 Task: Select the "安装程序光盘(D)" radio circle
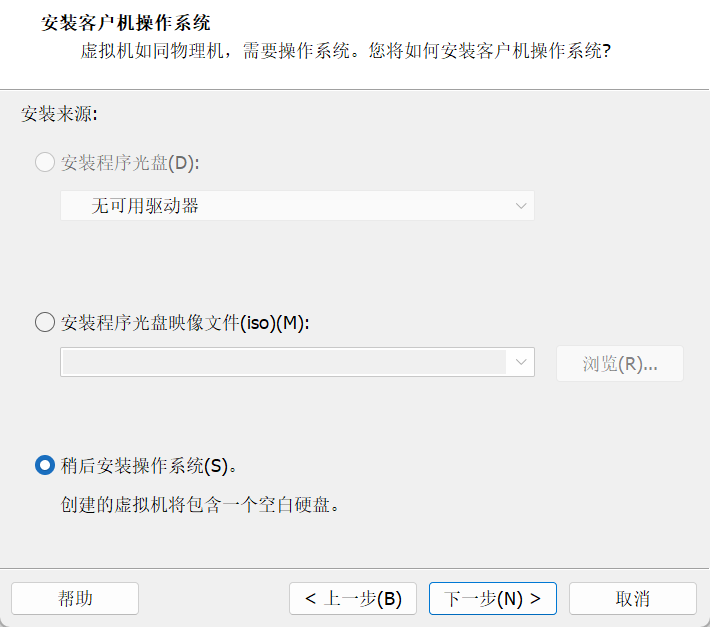45,162
